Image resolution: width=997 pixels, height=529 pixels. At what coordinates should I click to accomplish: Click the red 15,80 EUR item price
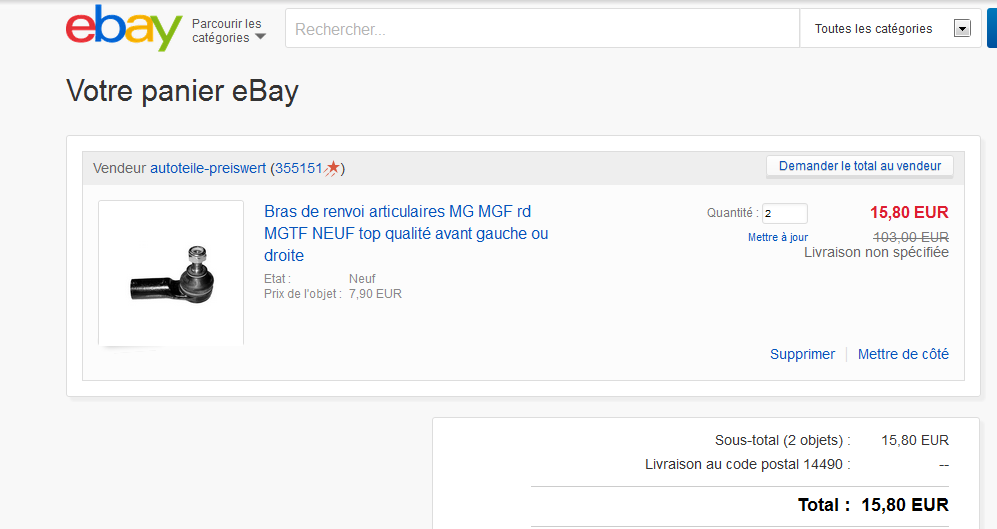tap(909, 212)
